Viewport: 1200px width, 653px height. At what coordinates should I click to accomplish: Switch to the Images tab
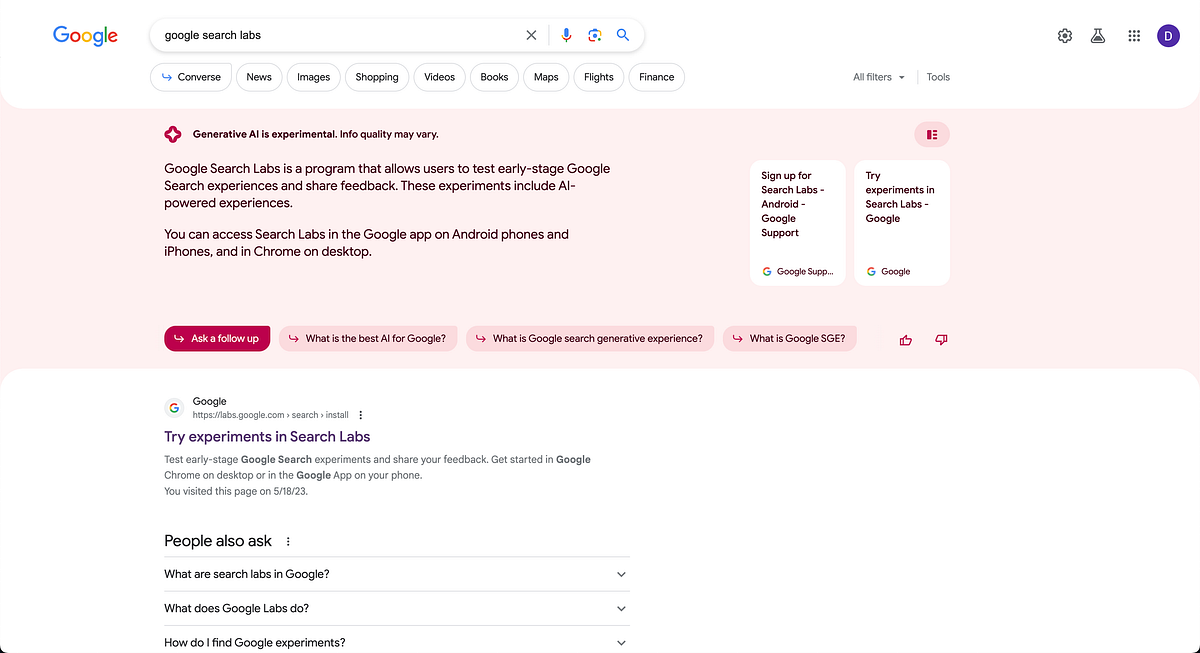(x=313, y=76)
